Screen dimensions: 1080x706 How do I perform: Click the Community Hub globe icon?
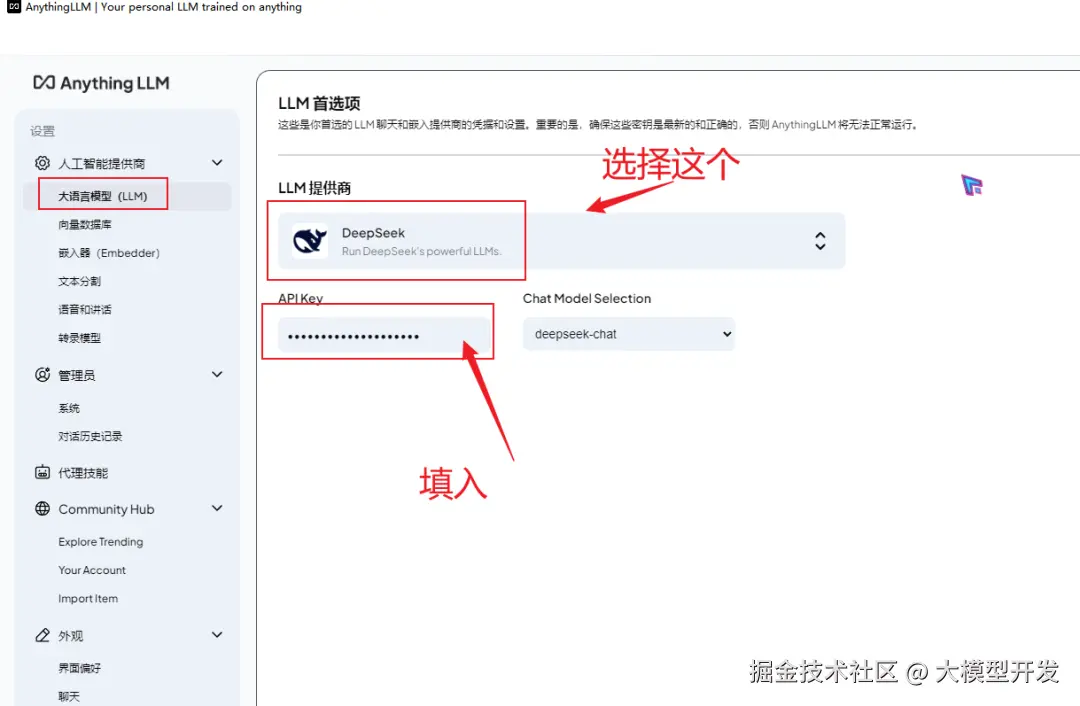[42, 508]
